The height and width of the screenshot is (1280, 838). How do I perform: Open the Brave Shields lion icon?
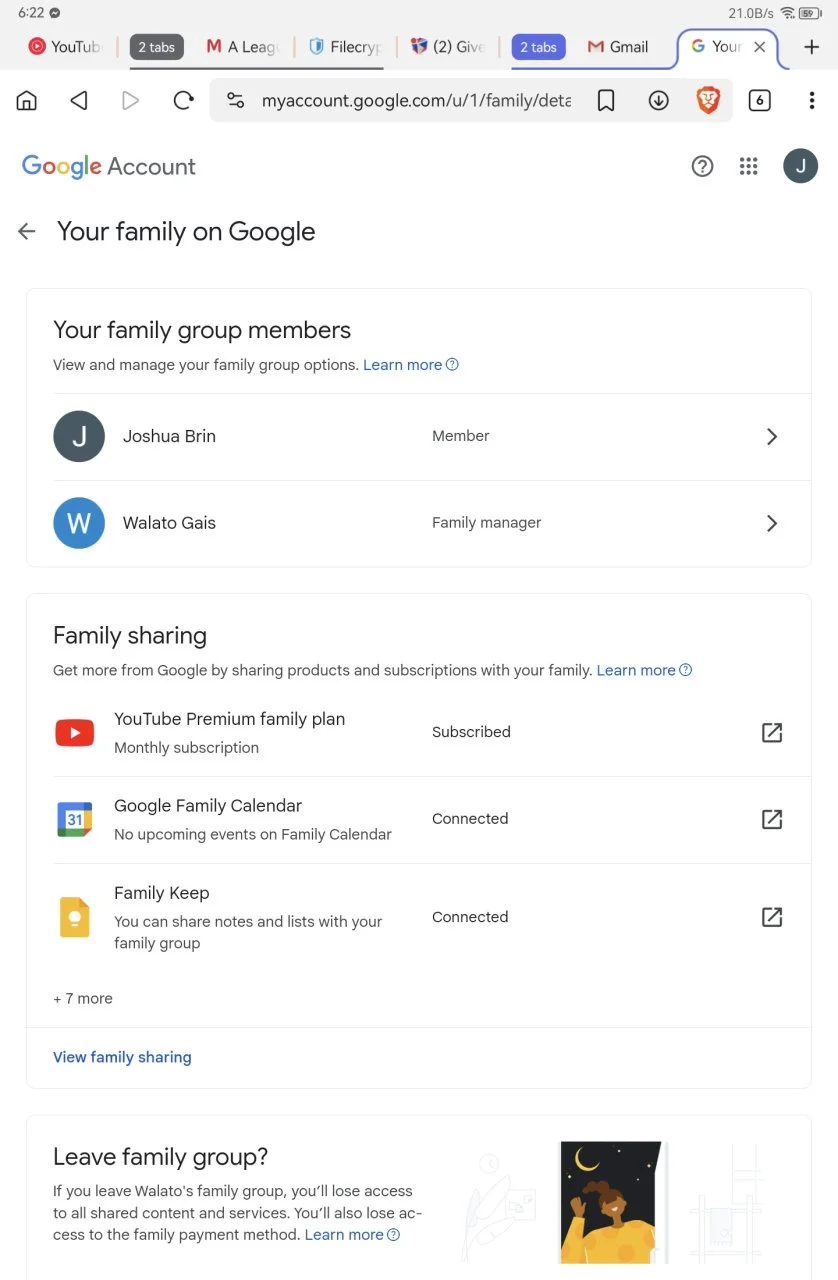pyautogui.click(x=708, y=100)
